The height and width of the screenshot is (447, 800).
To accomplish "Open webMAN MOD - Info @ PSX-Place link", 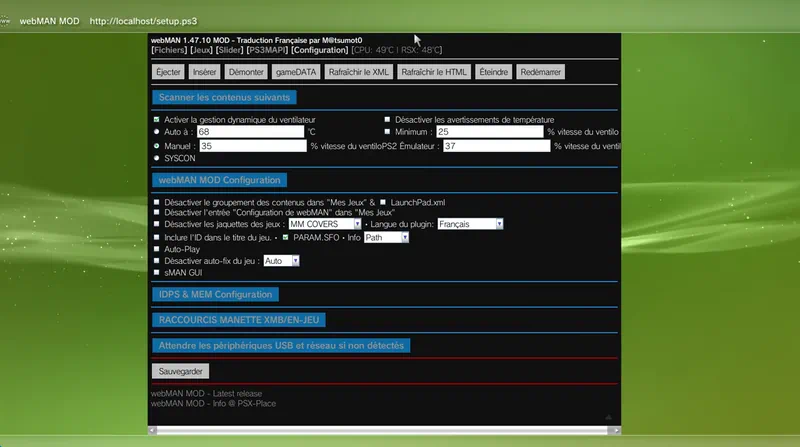I will point(213,403).
